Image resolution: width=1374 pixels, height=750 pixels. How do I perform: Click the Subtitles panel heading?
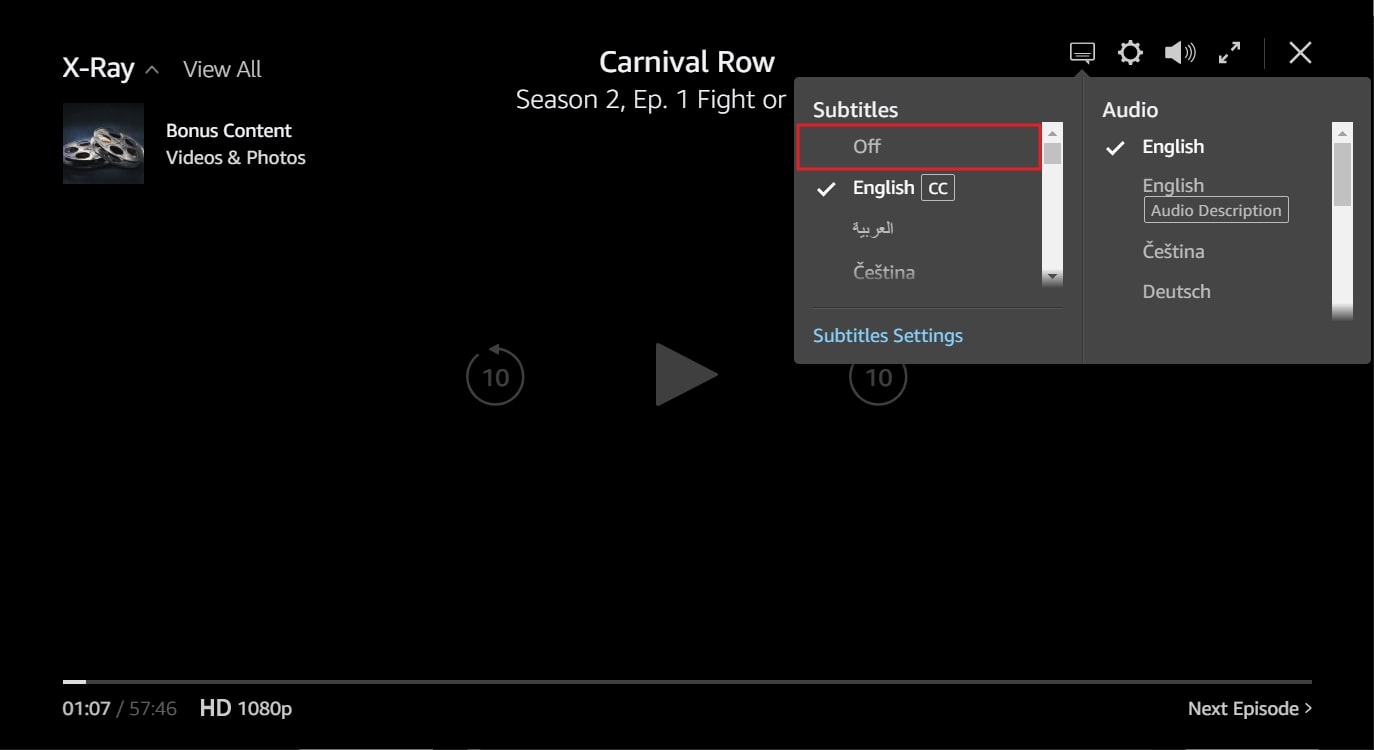[855, 110]
